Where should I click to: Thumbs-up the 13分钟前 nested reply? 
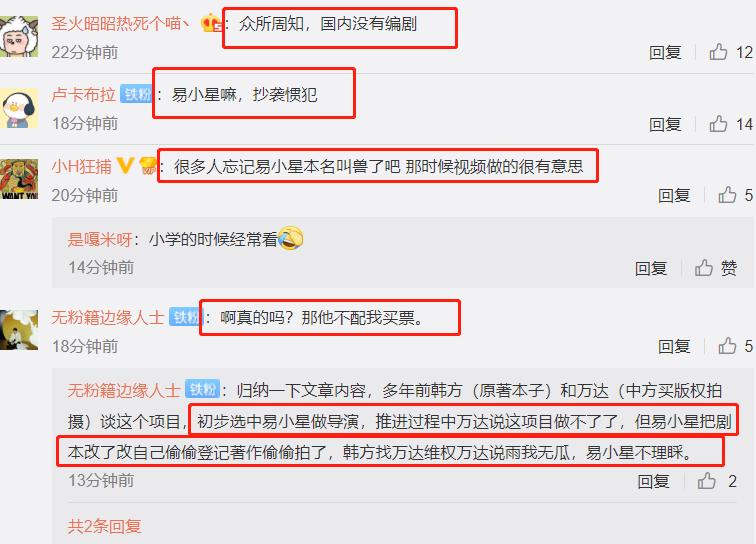coord(706,481)
